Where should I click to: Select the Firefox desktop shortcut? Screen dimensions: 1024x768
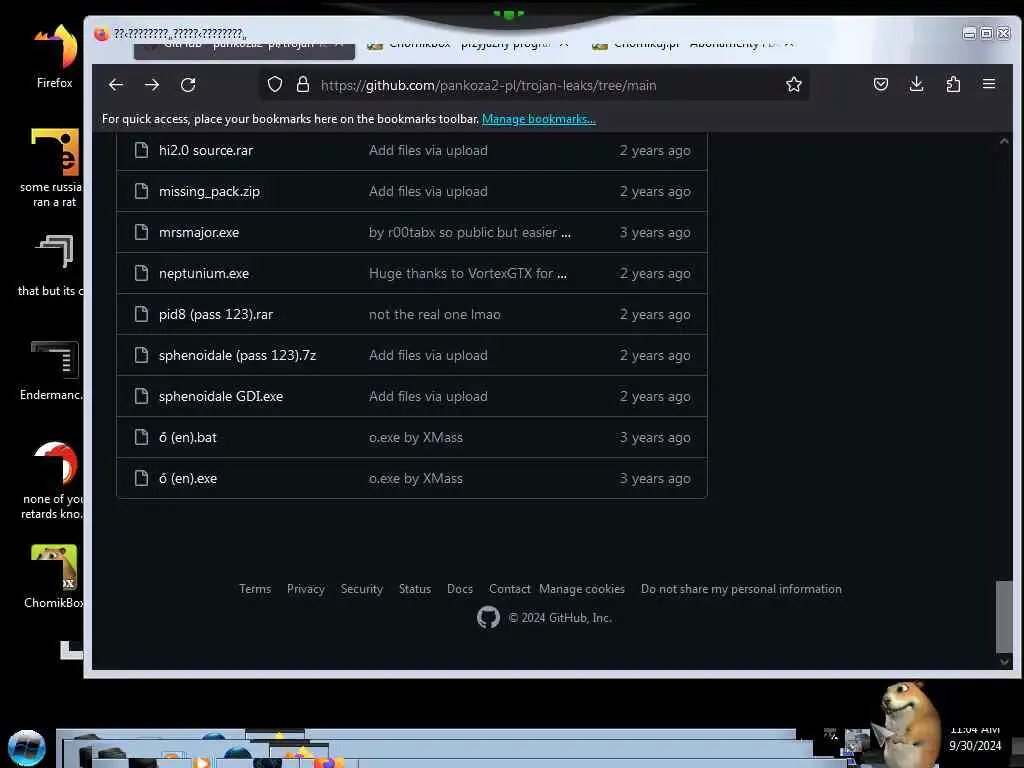55,57
